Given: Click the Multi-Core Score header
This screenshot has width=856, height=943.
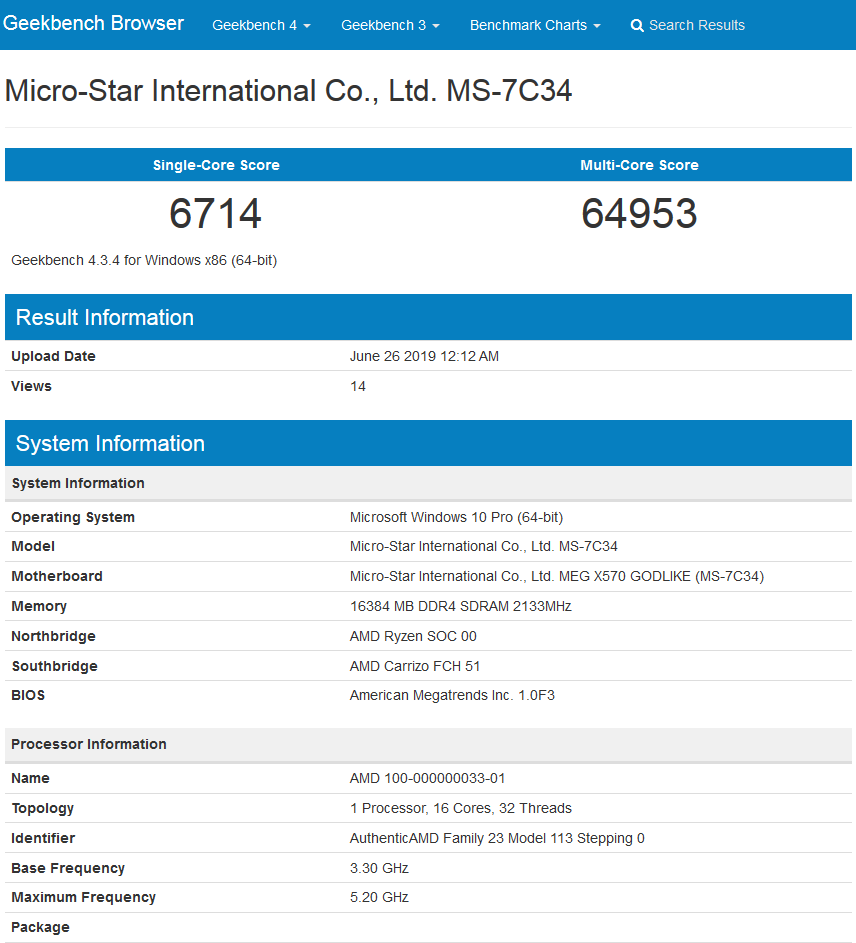Looking at the screenshot, I should pos(639,165).
